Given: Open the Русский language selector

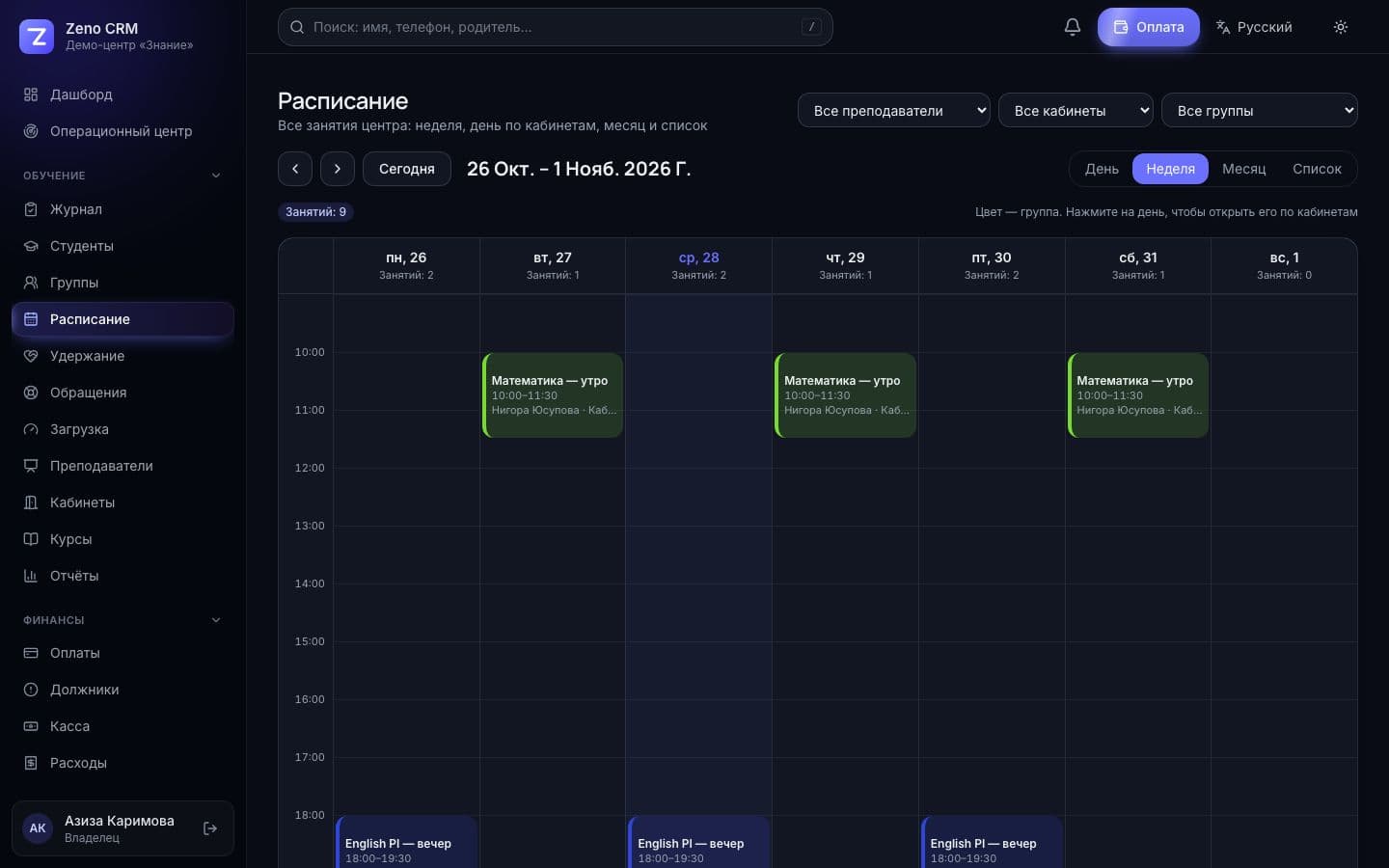Looking at the screenshot, I should pyautogui.click(x=1254, y=27).
